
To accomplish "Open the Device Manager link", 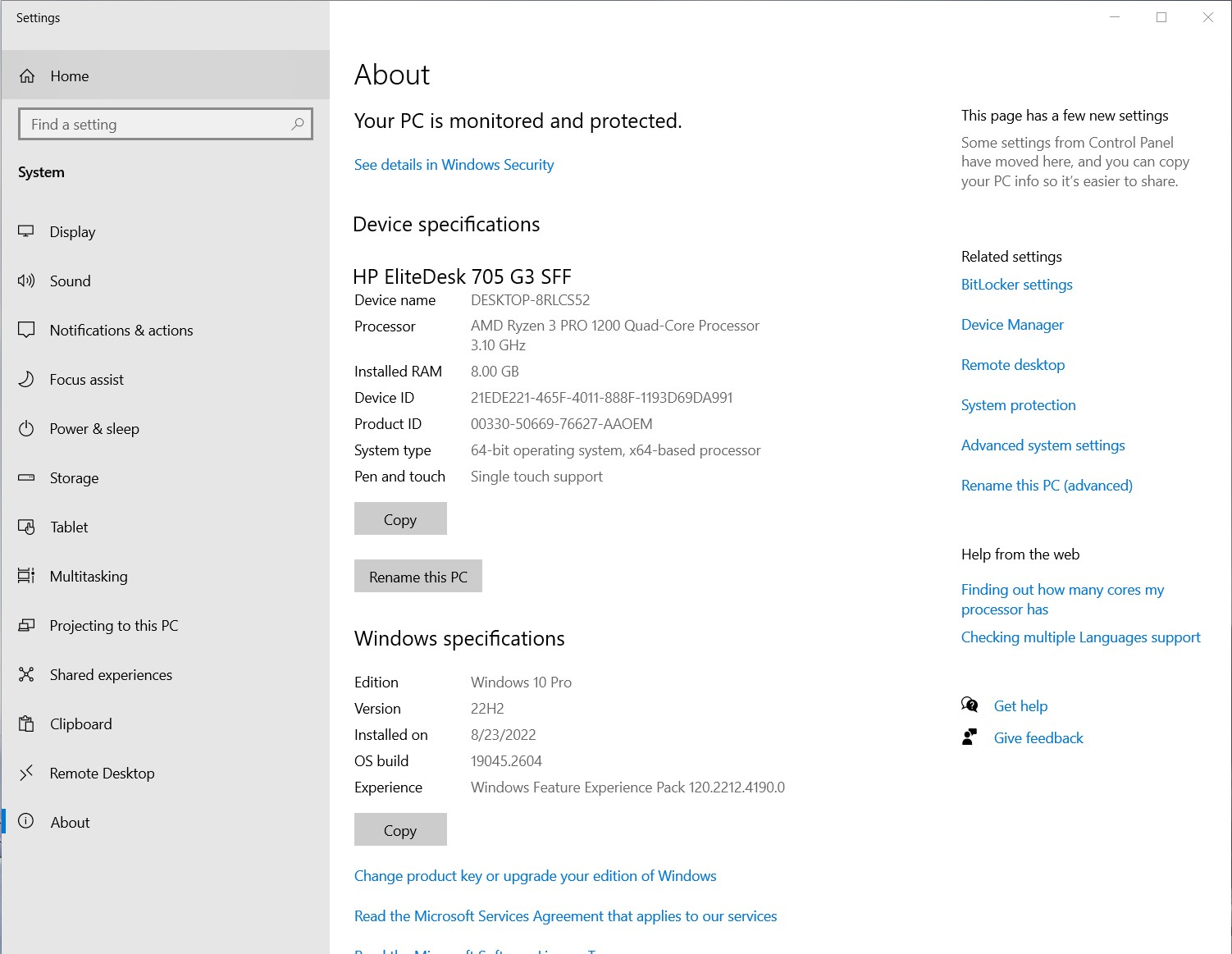I will [1012, 325].
